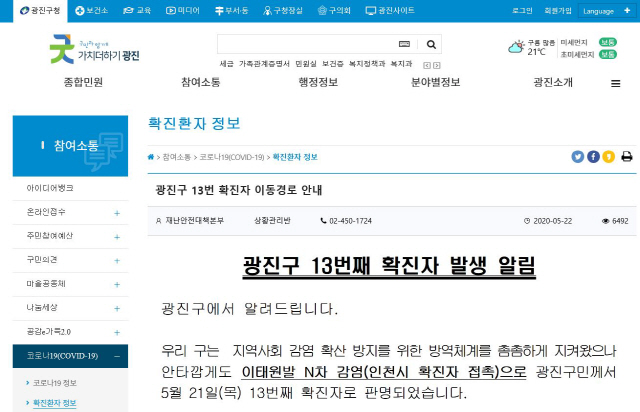Collapse the 코로나19(COVID-19) sidebar section

click(117, 356)
